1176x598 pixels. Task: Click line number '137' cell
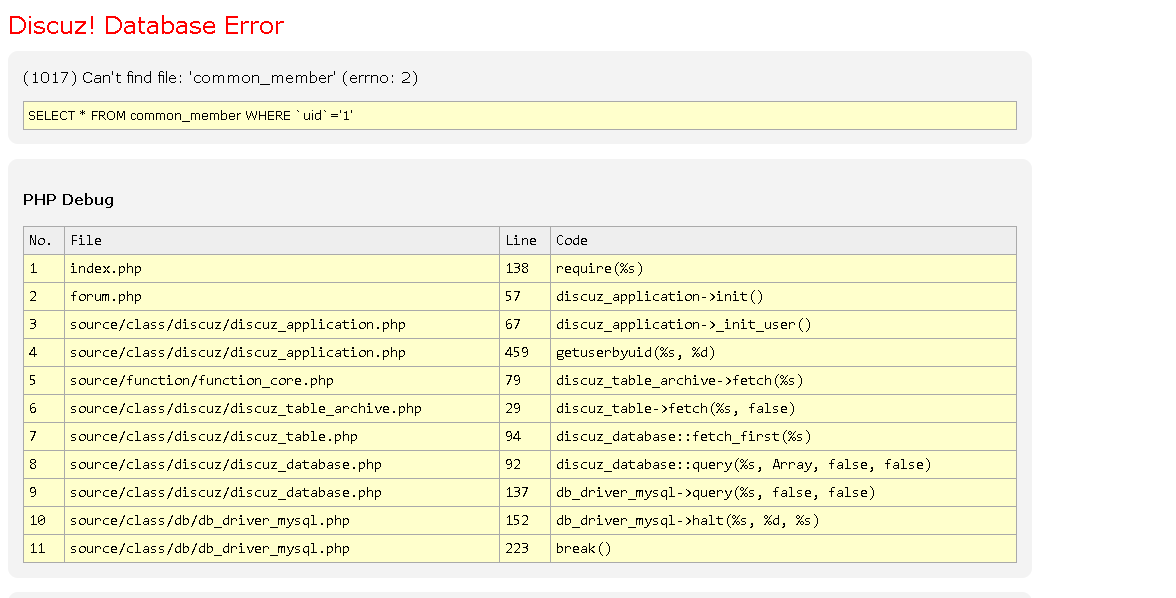pos(525,492)
